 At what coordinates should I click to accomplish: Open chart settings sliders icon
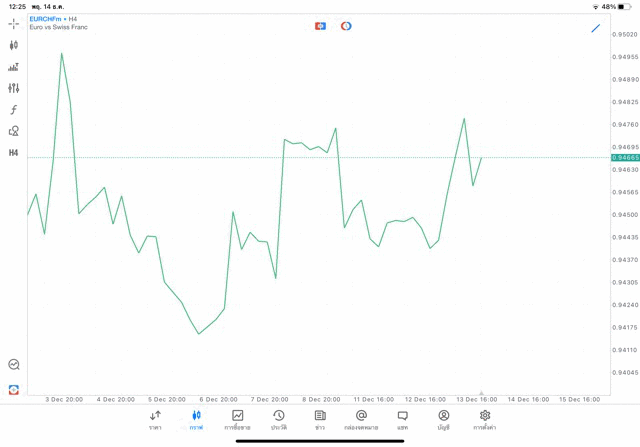click(13, 88)
